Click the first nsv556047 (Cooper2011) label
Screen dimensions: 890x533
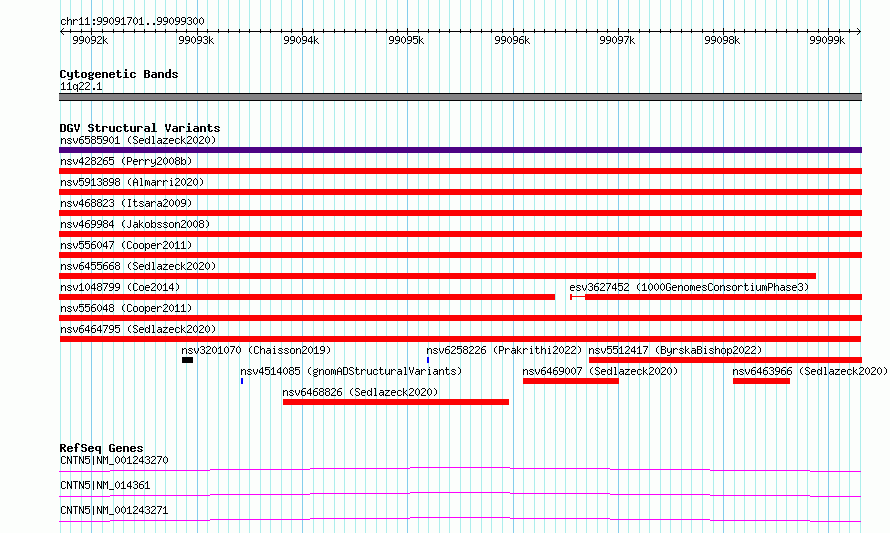[x=126, y=245]
